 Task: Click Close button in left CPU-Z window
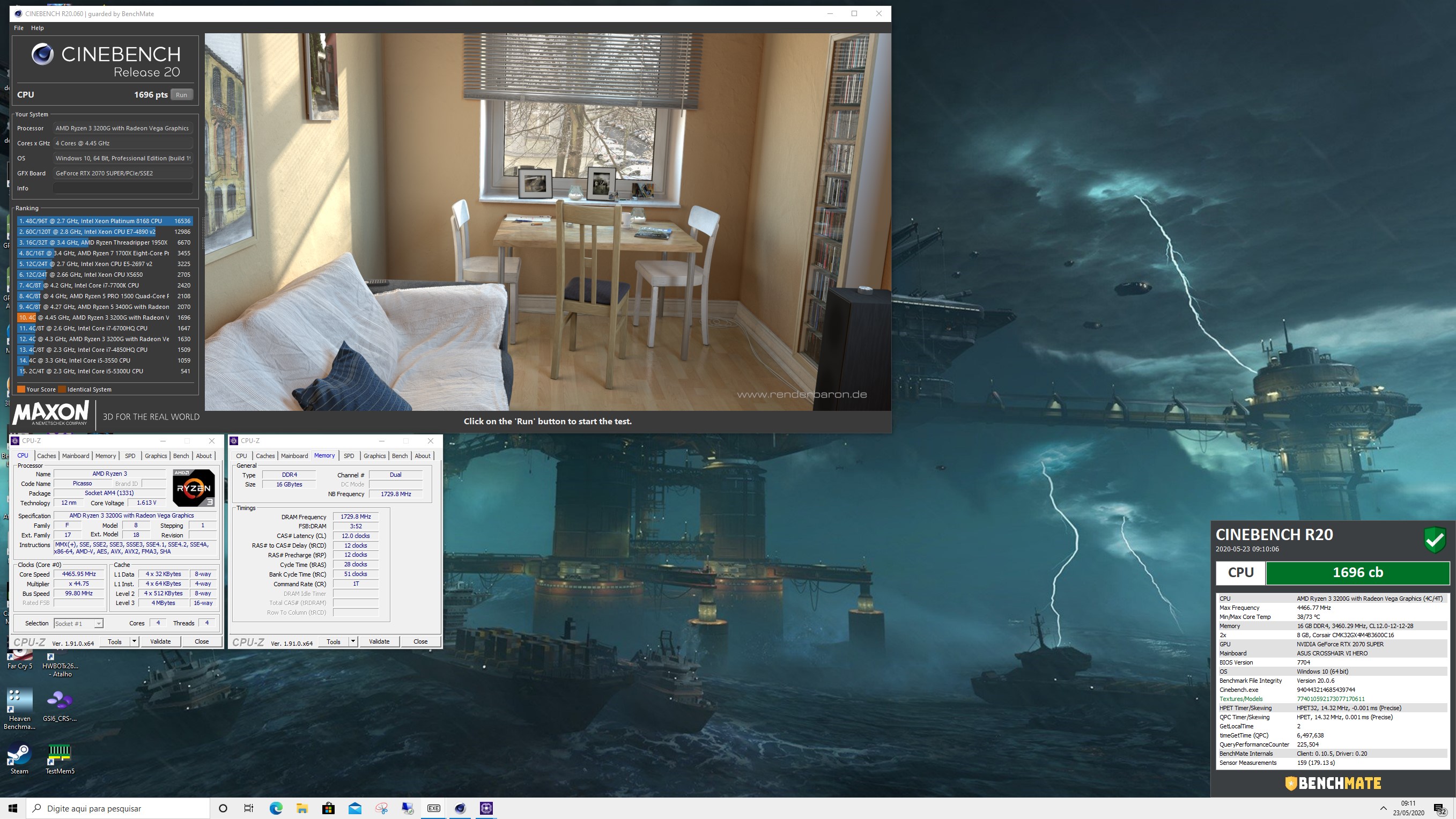point(202,641)
